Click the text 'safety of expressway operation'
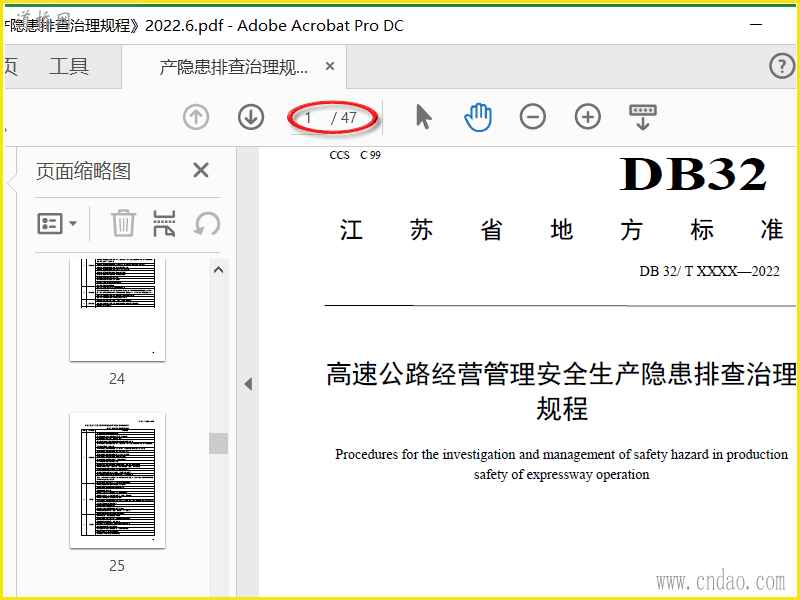Screen dimensions: 800x600 coord(561,474)
